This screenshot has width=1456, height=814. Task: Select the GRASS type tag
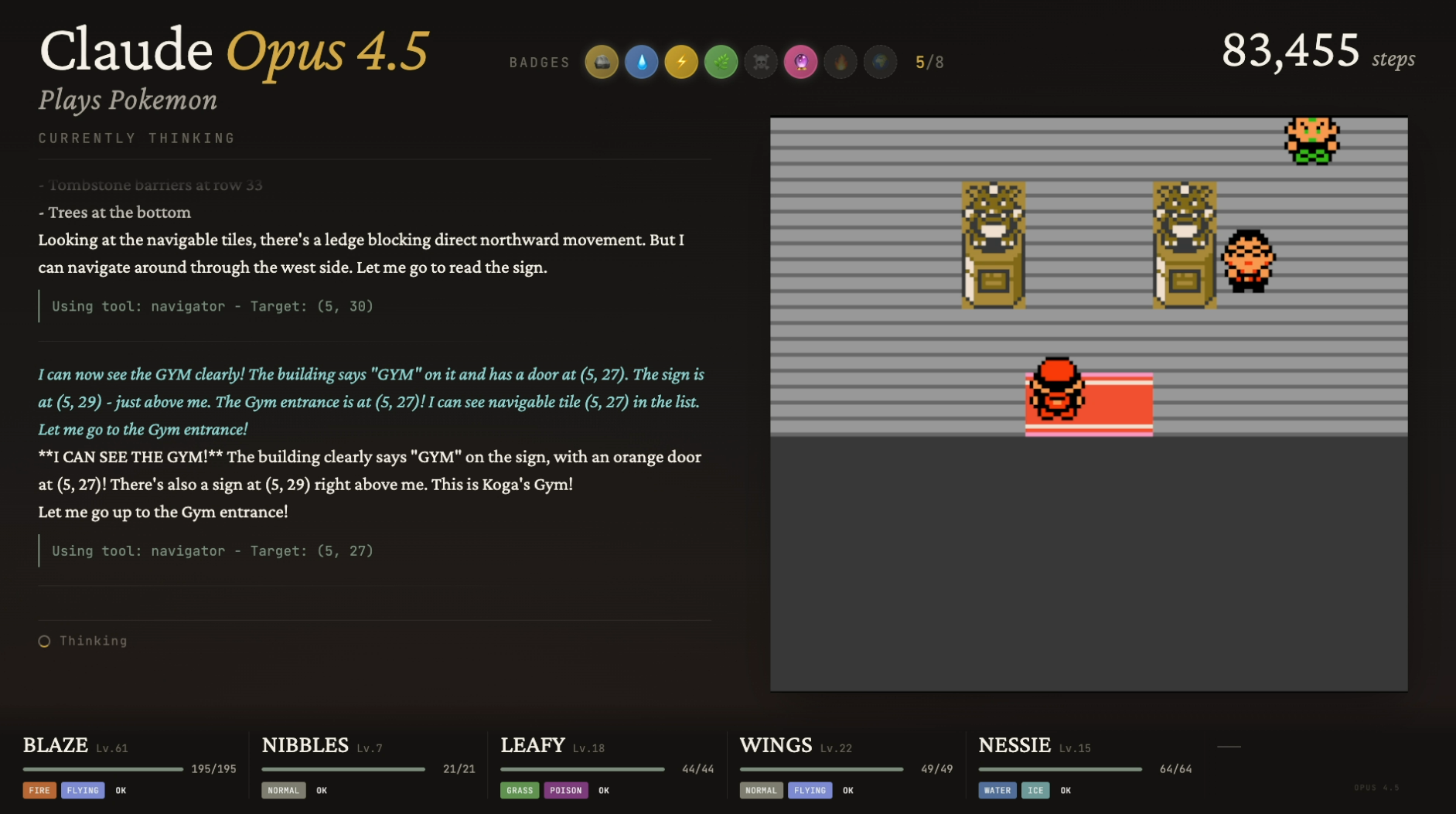point(520,790)
